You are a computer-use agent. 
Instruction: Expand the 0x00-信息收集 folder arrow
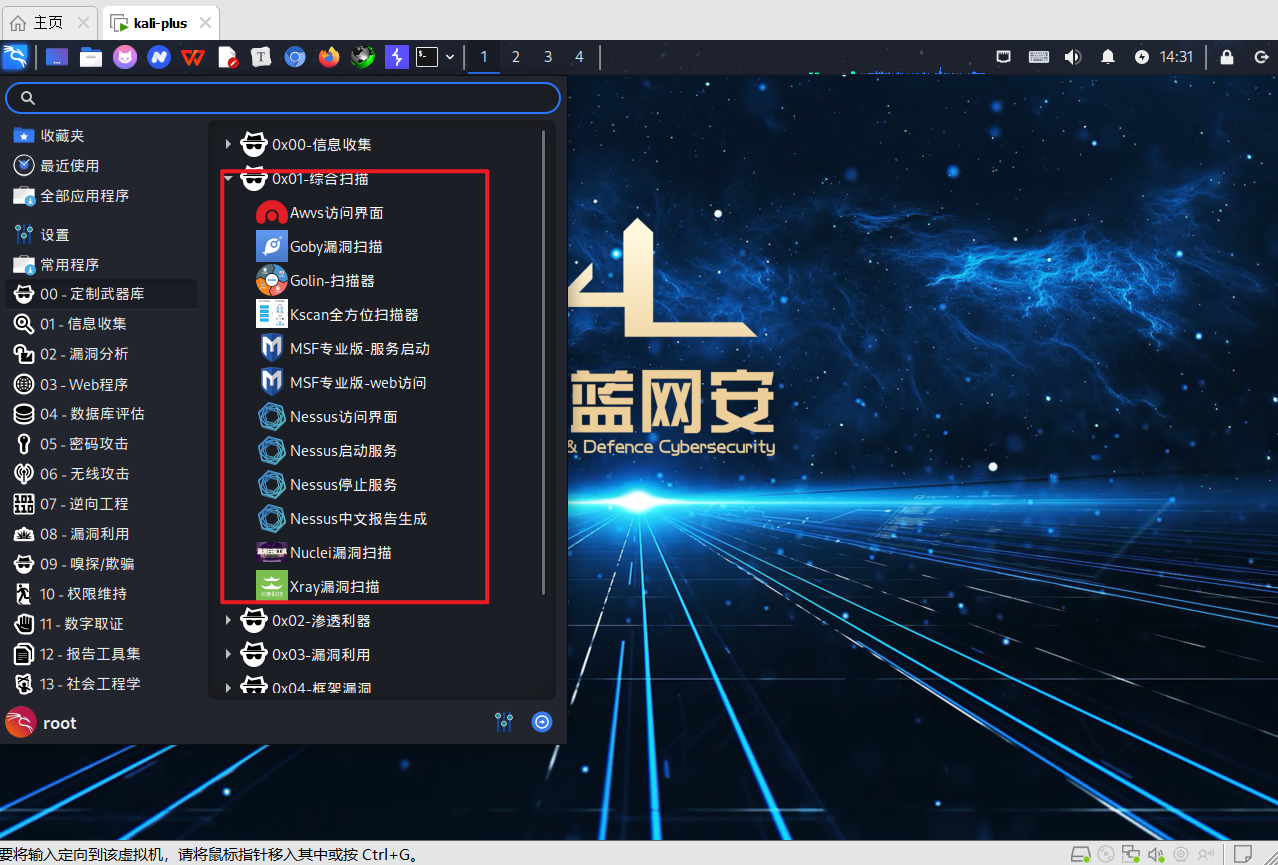tap(228, 144)
